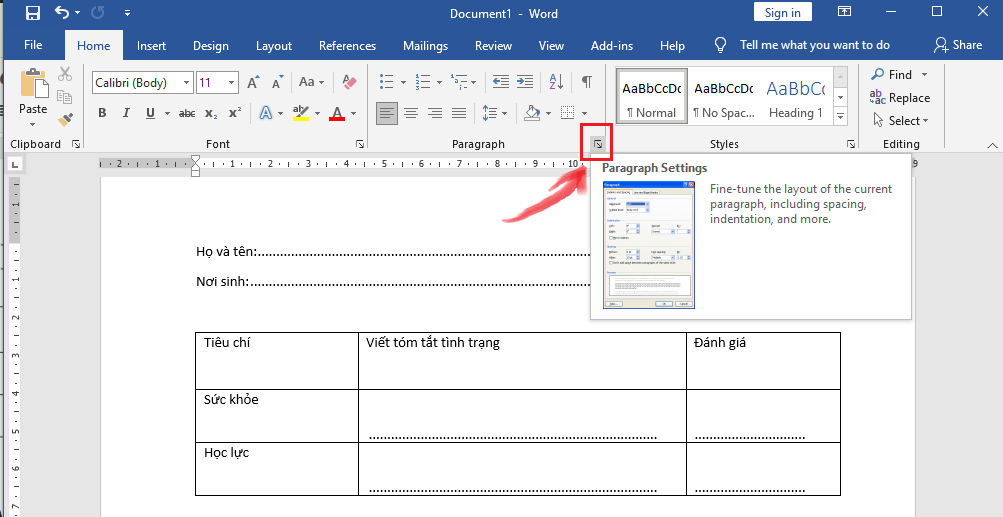
Task: Click the Replace button in Editing group
Action: (900, 98)
